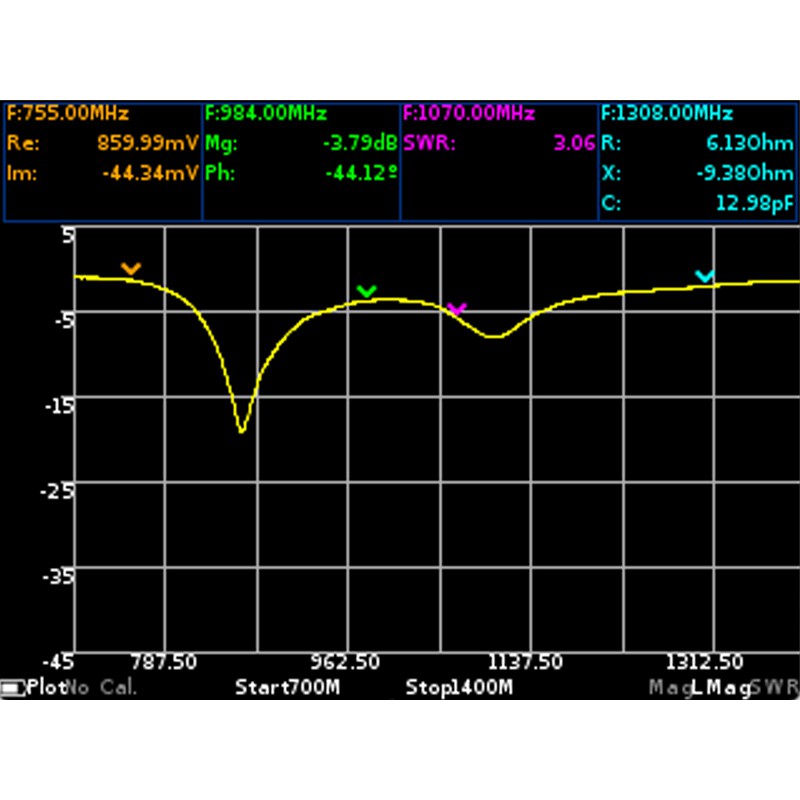Viewport: 800px width, 800px height.
Task: Click the battery icon in the status bar
Action: (x=13, y=688)
